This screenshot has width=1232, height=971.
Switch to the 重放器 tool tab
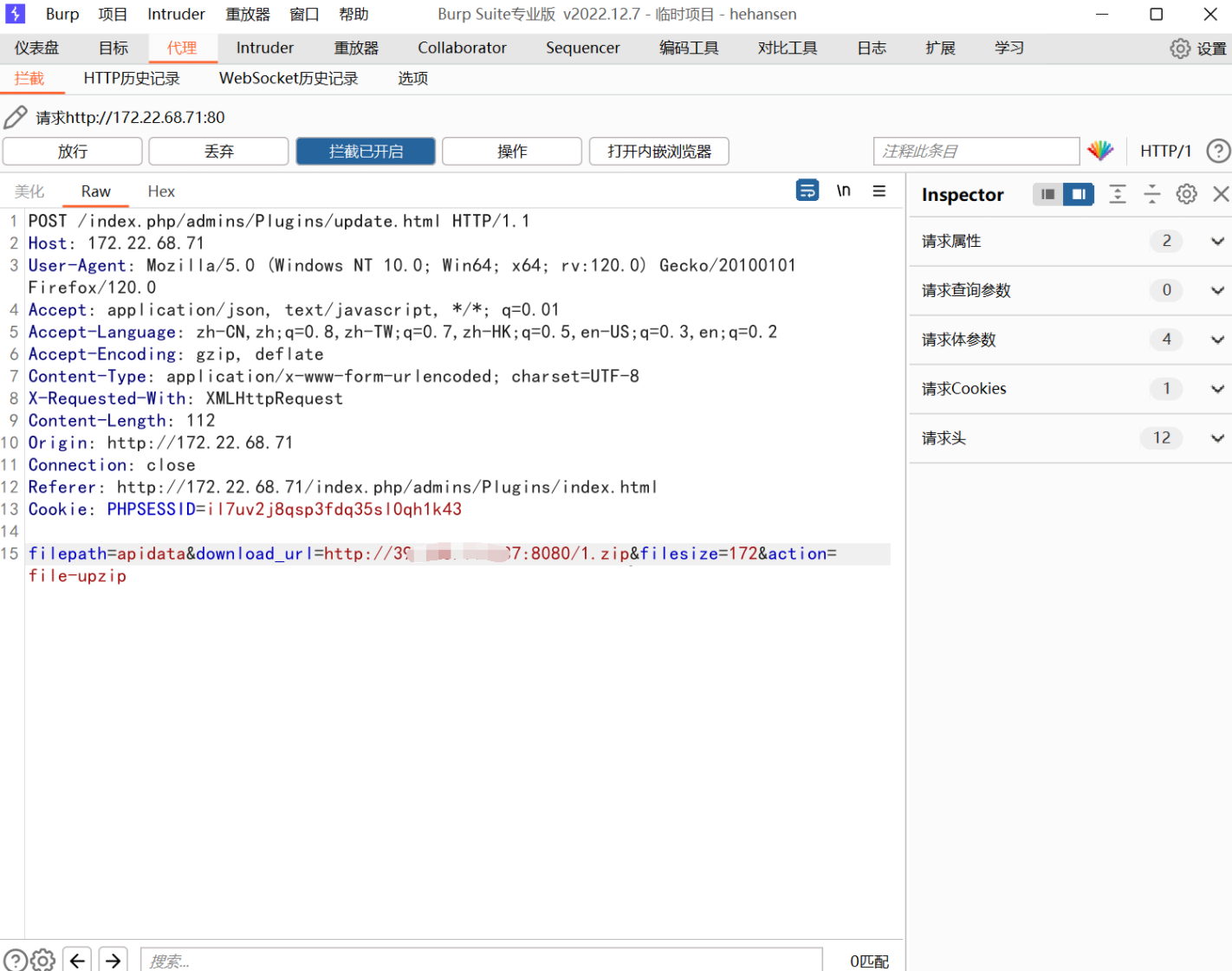point(357,48)
